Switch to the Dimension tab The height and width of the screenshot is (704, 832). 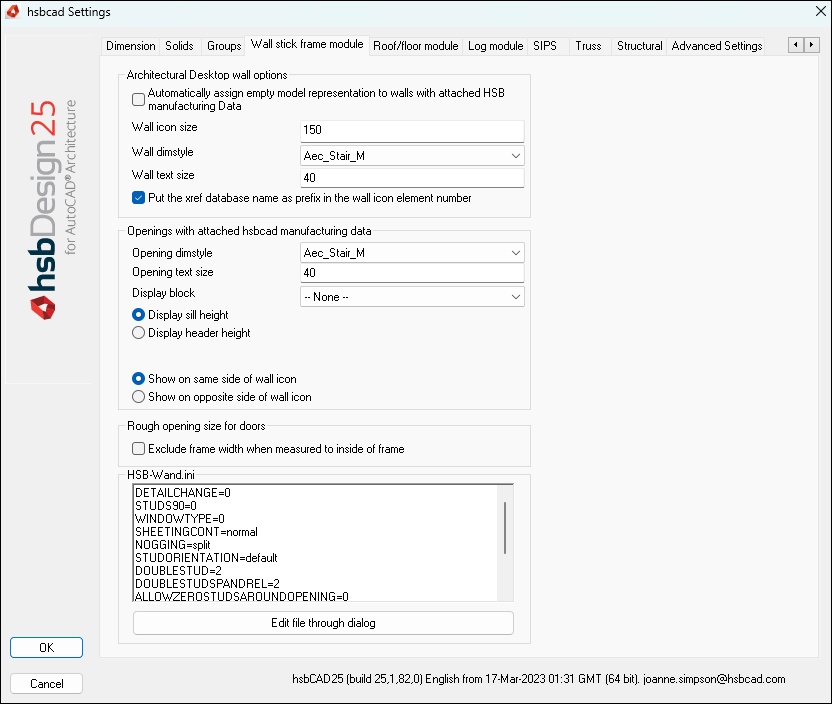click(131, 46)
